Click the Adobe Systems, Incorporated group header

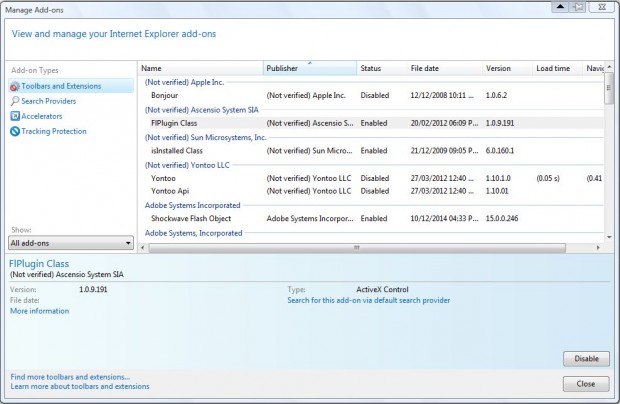pos(193,233)
